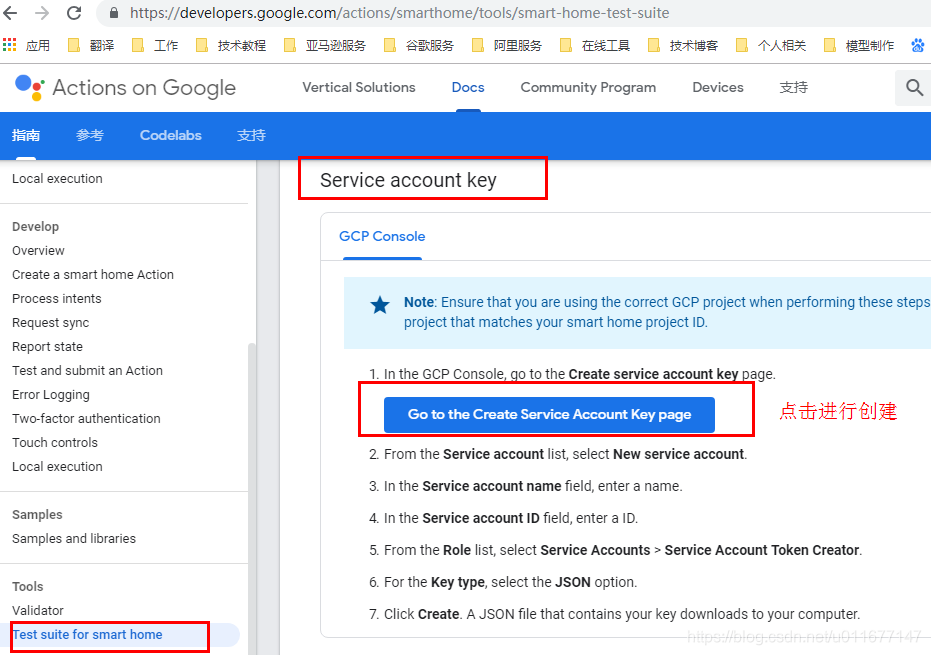This screenshot has height=655, width=931.
Task: Open the 翻译 bookmark folder
Action: [91, 45]
